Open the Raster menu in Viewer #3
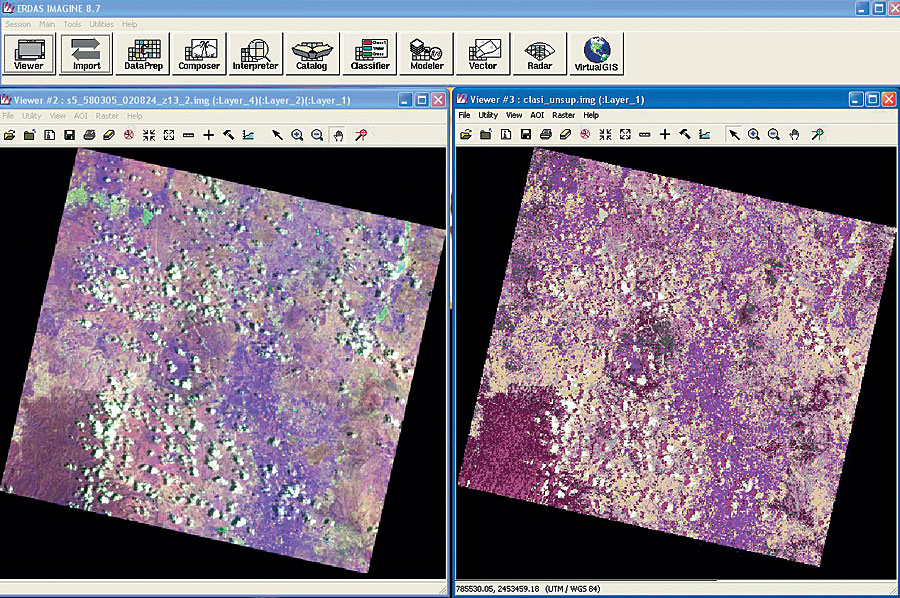Viewport: 900px width, 598px height. [563, 115]
